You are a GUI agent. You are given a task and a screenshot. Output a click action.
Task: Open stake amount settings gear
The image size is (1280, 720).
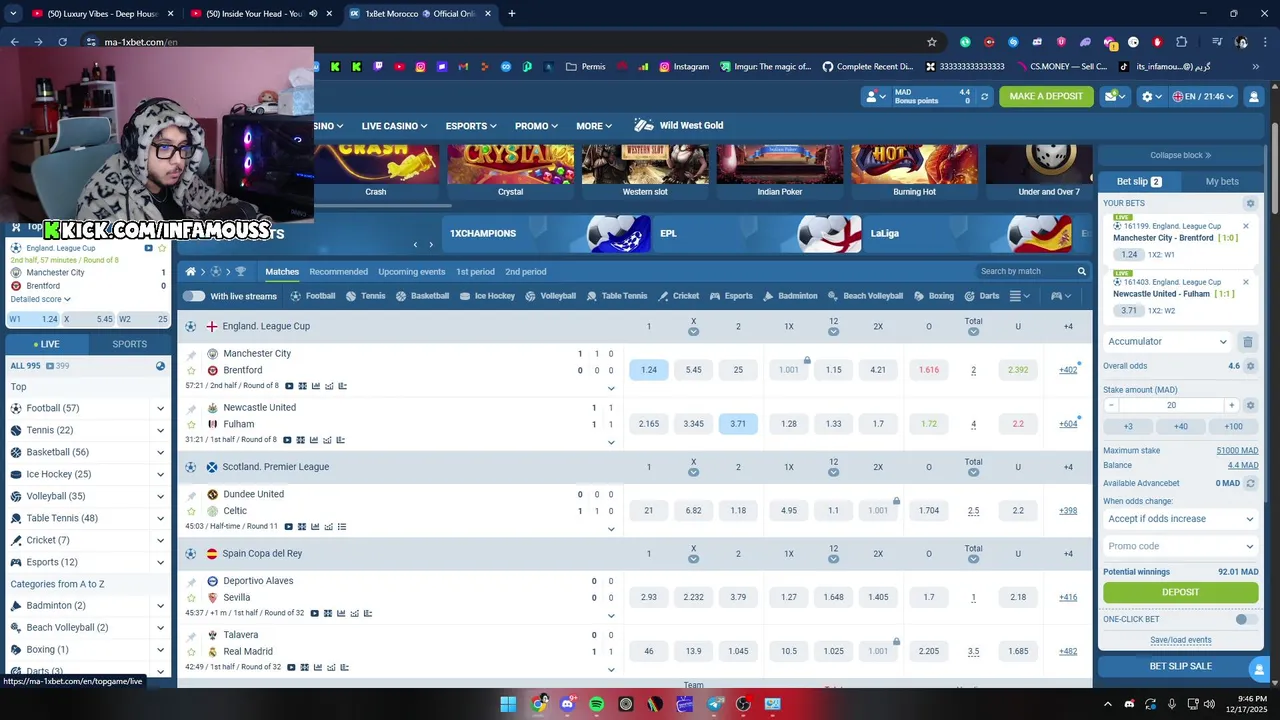pyautogui.click(x=1250, y=405)
